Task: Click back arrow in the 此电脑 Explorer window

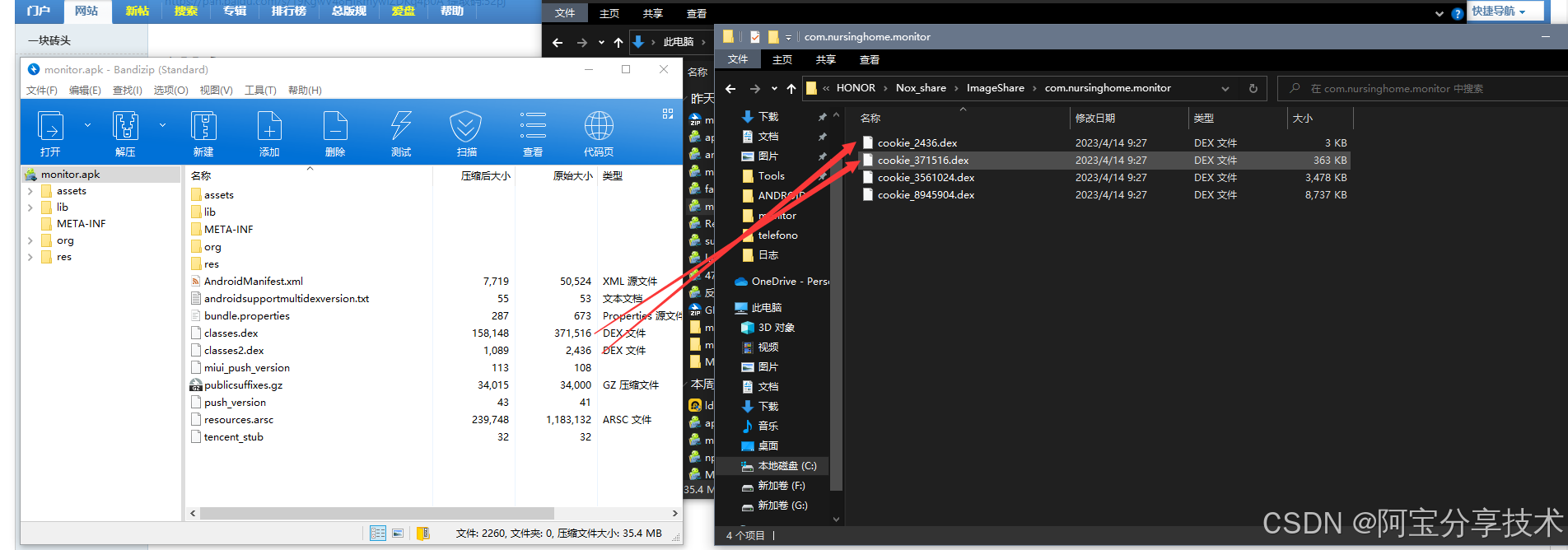Action: point(558,42)
